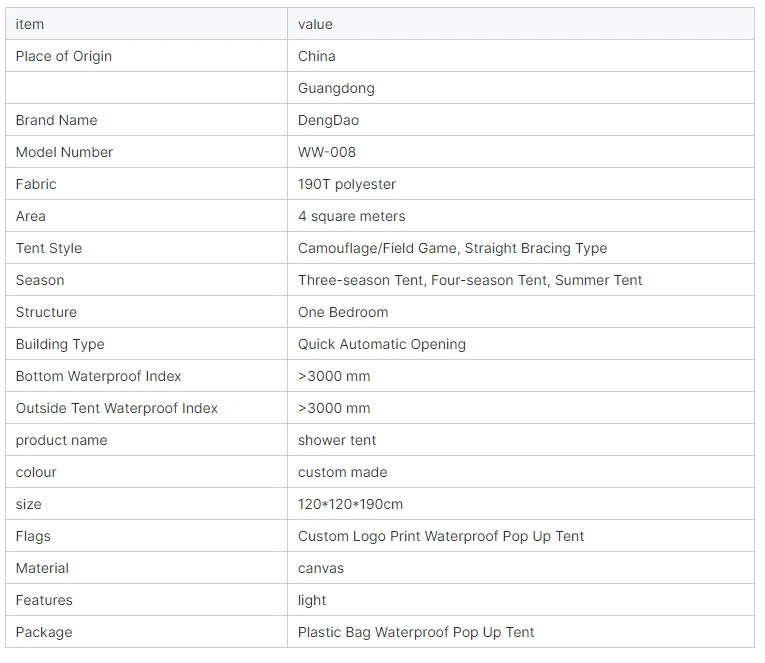Select the '4 square meters' area value
Screen dimensions: 765x663
click(x=521, y=216)
